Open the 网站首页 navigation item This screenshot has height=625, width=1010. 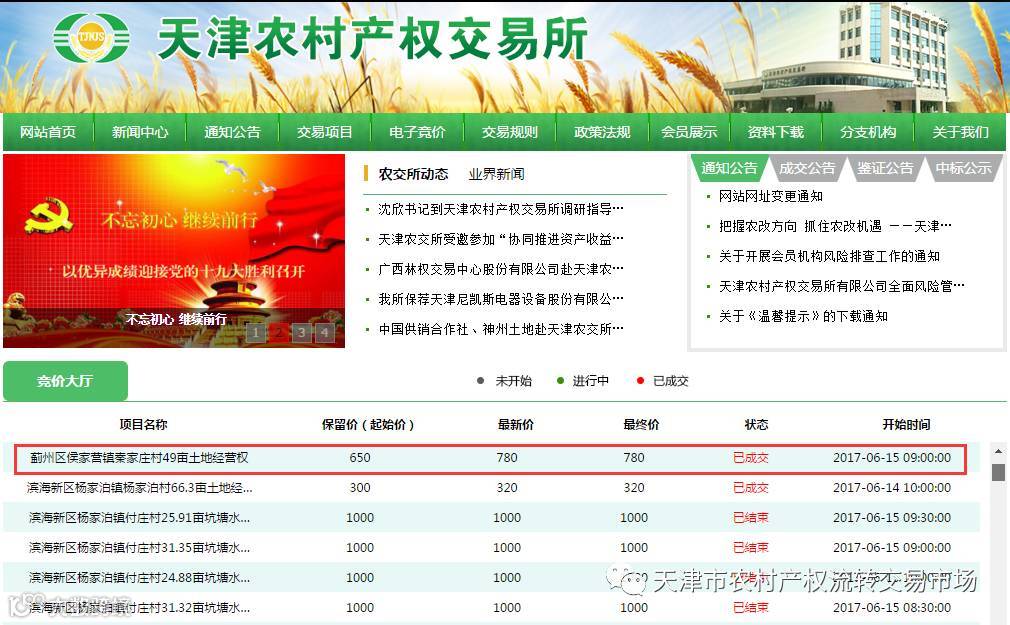point(48,132)
